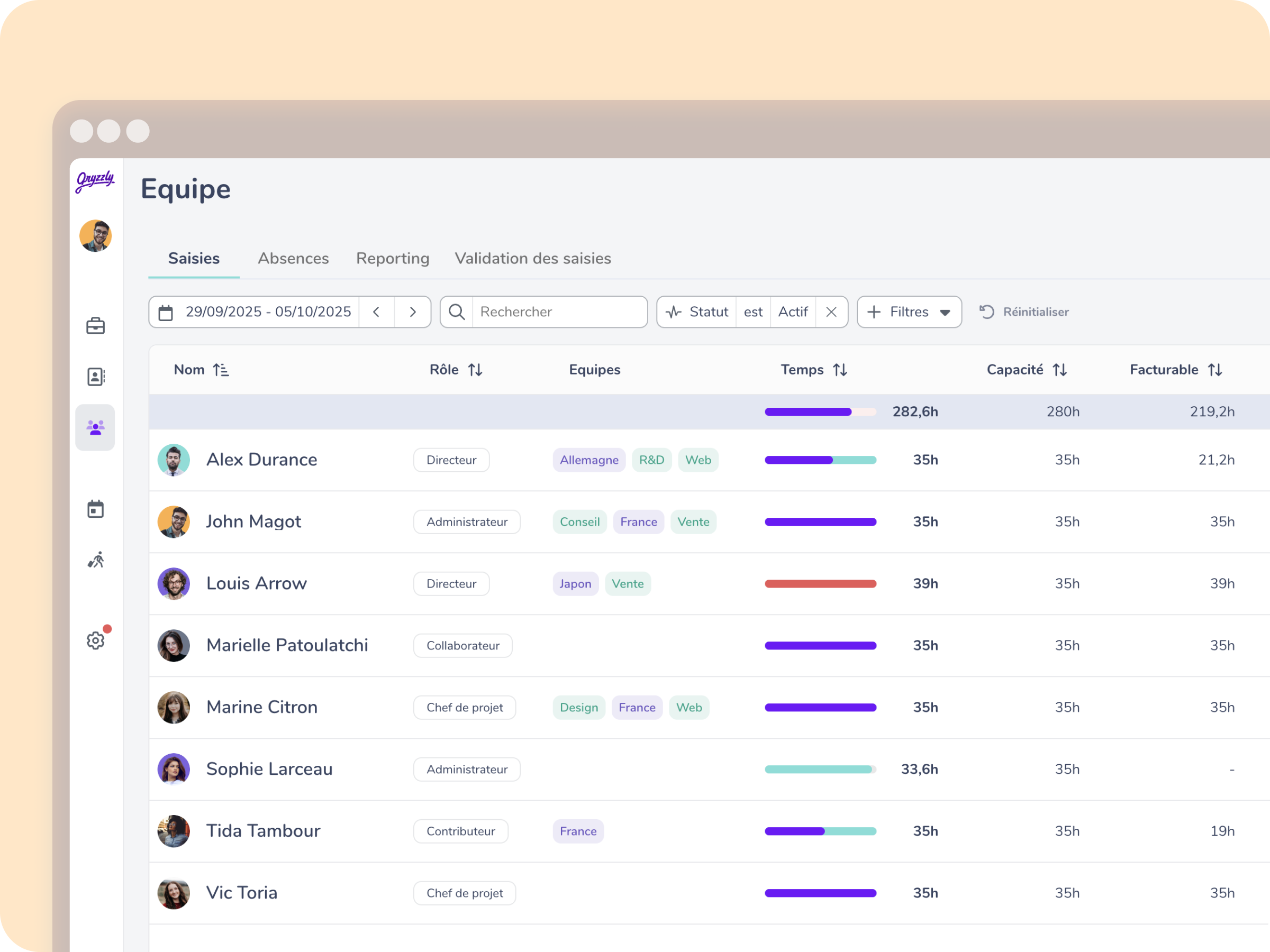Click the Gryzzly logo
Image resolution: width=1270 pixels, height=952 pixels.
pyautogui.click(x=95, y=181)
